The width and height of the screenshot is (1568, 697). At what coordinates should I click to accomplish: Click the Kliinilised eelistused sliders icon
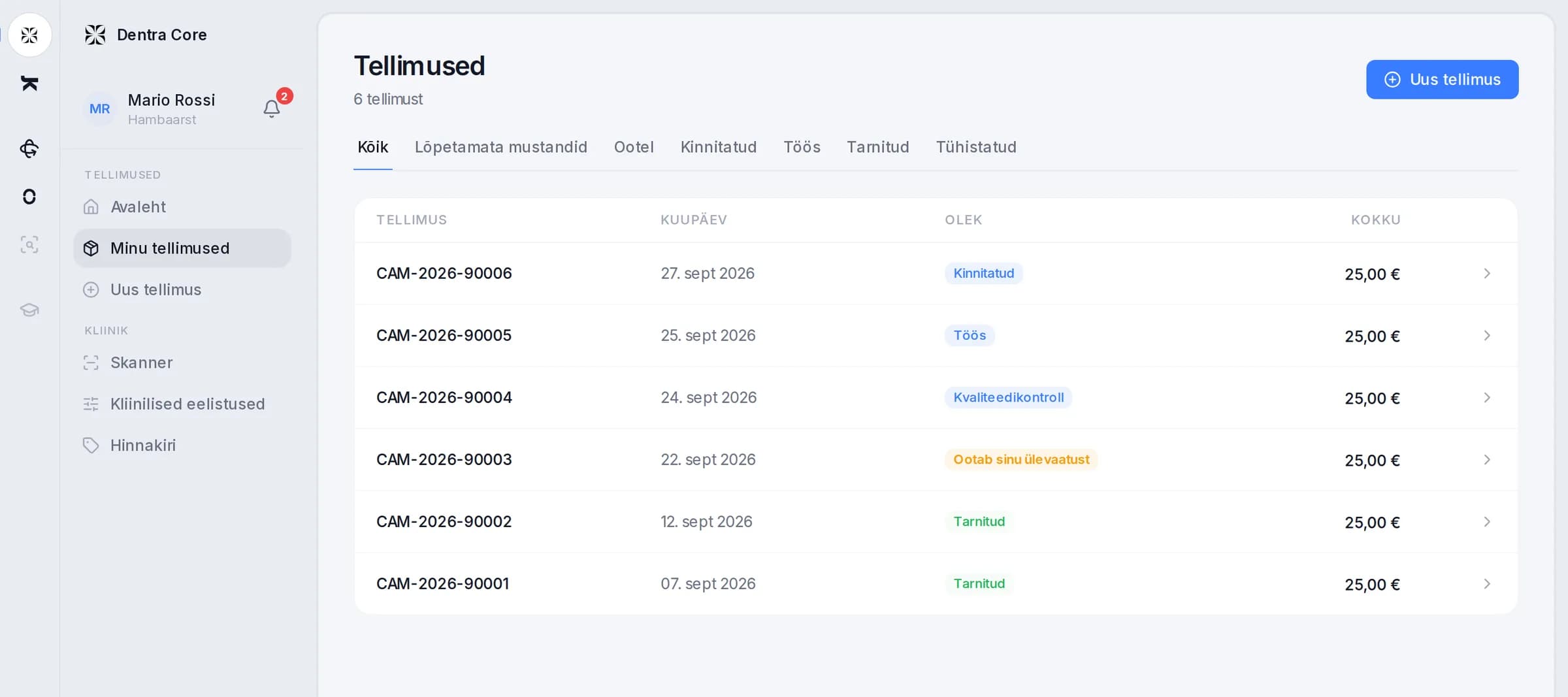pyautogui.click(x=91, y=404)
